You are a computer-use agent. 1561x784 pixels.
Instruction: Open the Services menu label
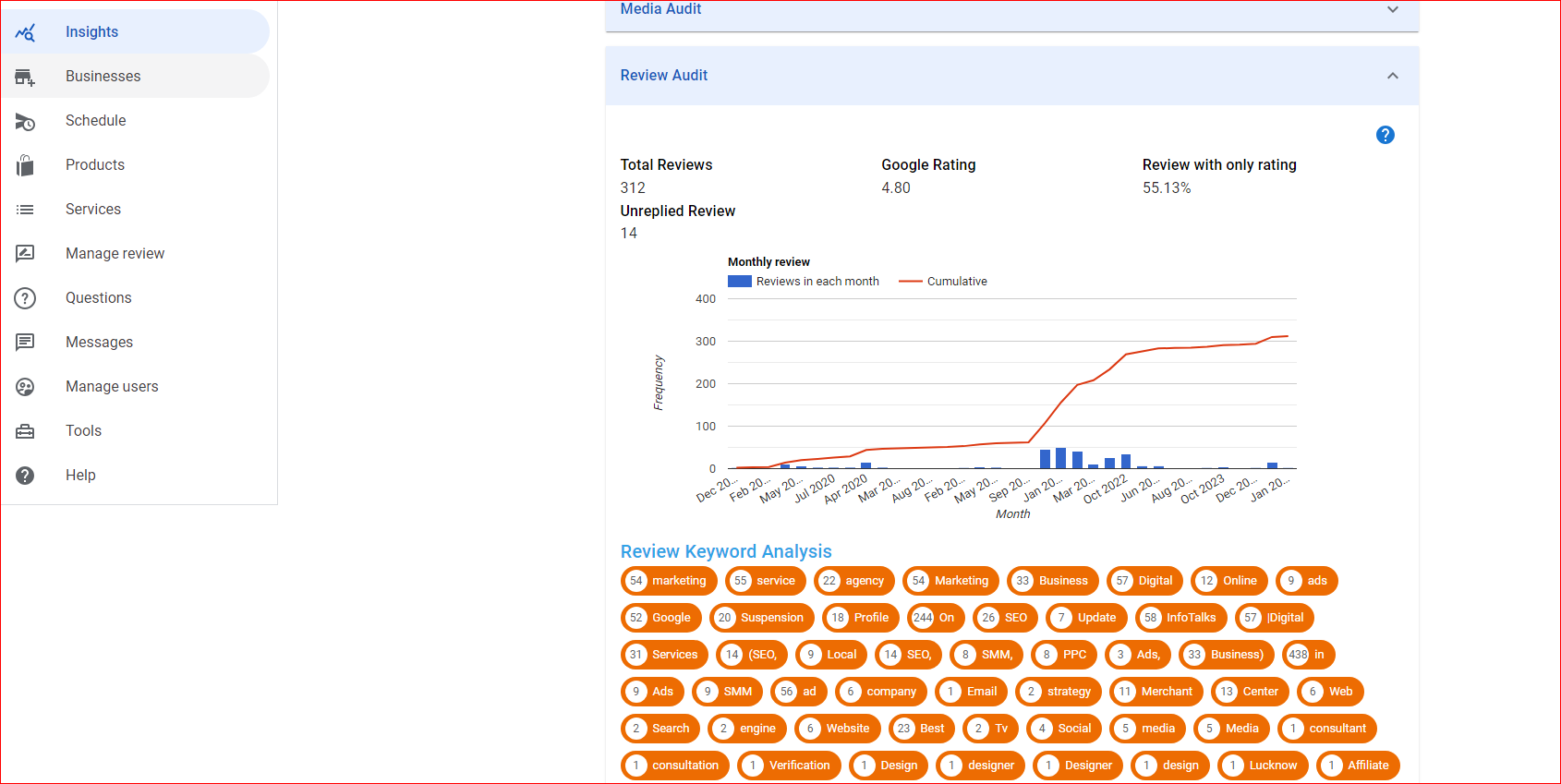93,209
